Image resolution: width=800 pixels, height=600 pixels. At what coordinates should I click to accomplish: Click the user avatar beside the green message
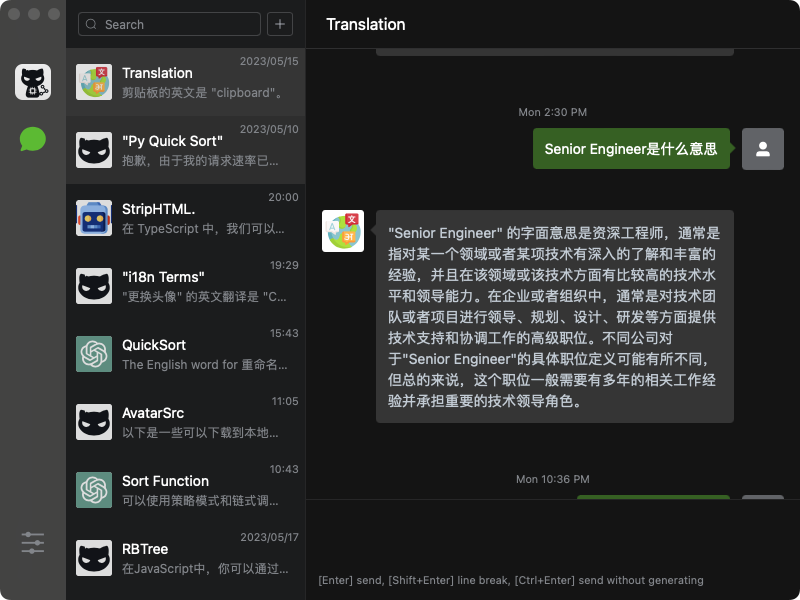pos(763,148)
